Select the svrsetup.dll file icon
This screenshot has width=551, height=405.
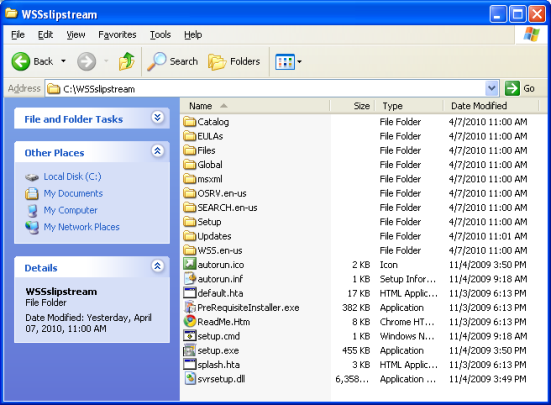[x=190, y=379]
